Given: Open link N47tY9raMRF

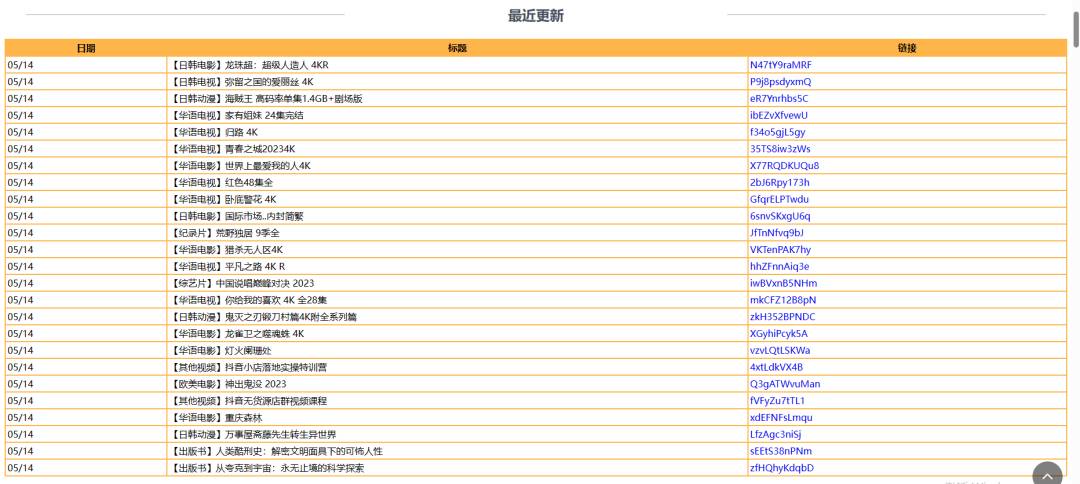Looking at the screenshot, I should [x=780, y=65].
